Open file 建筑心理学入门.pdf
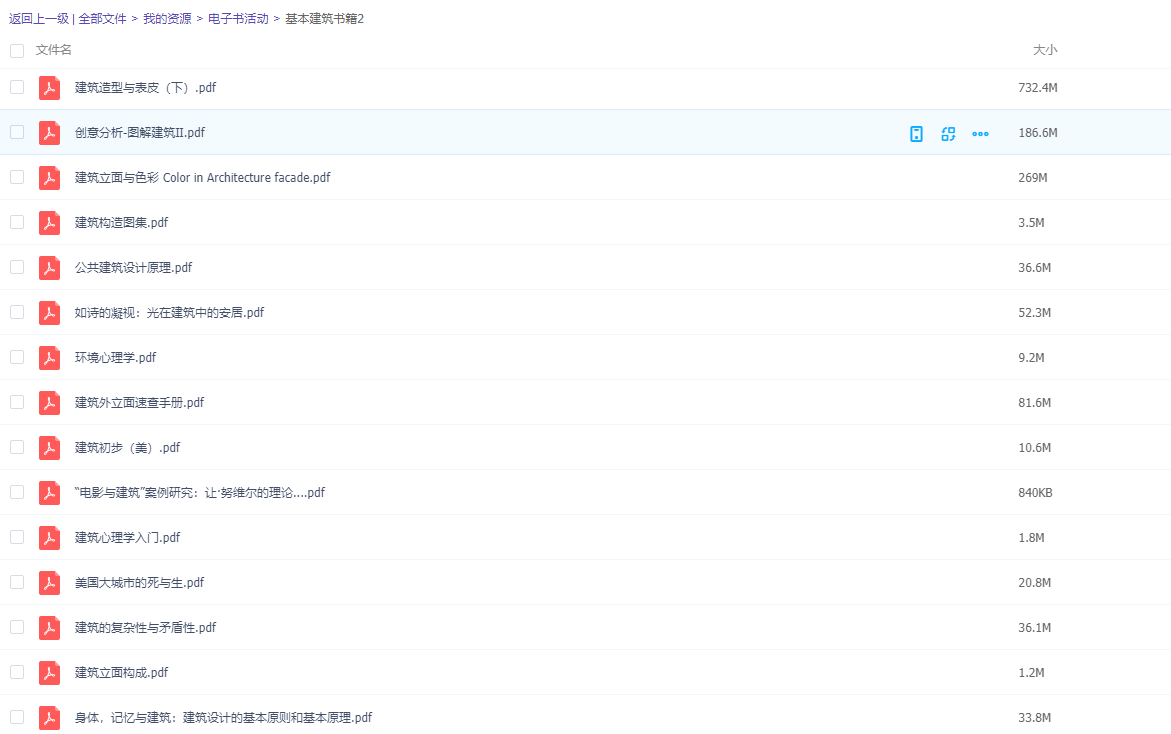 pos(128,538)
